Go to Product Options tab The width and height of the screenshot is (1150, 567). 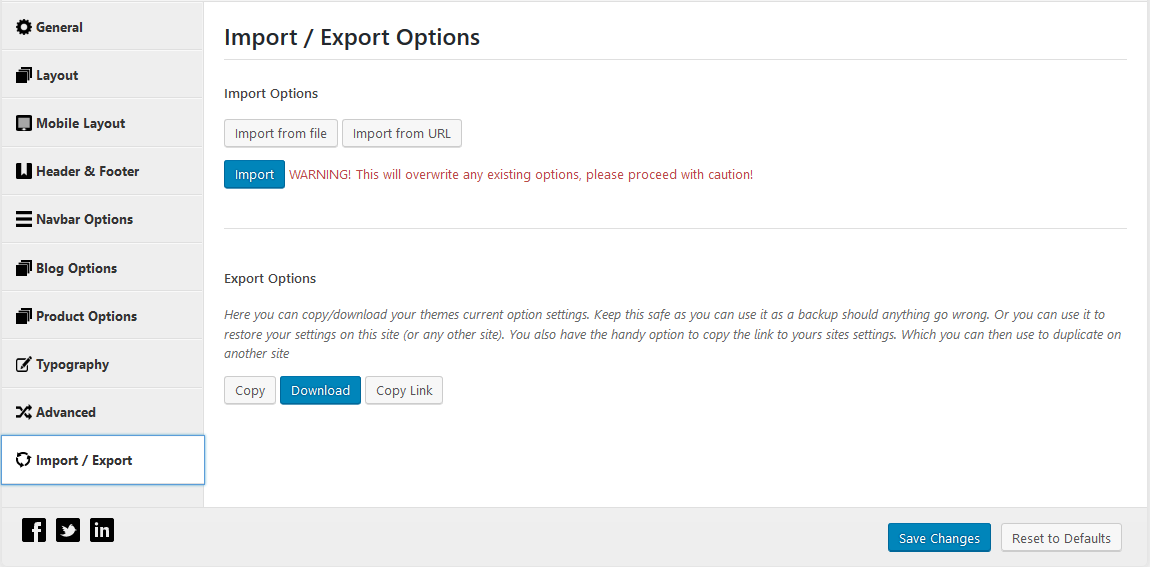[x=102, y=316]
